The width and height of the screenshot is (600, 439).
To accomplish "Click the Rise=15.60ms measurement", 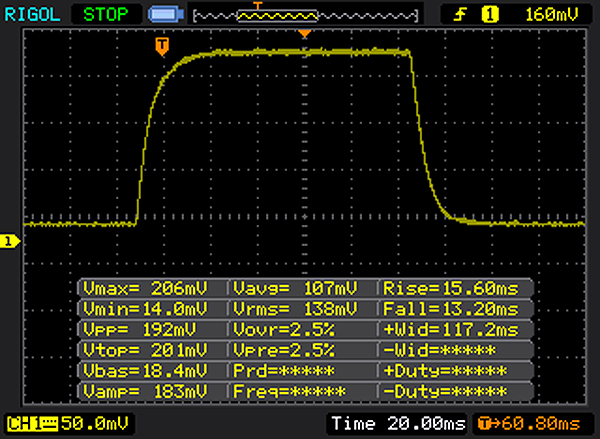I will pos(451,288).
